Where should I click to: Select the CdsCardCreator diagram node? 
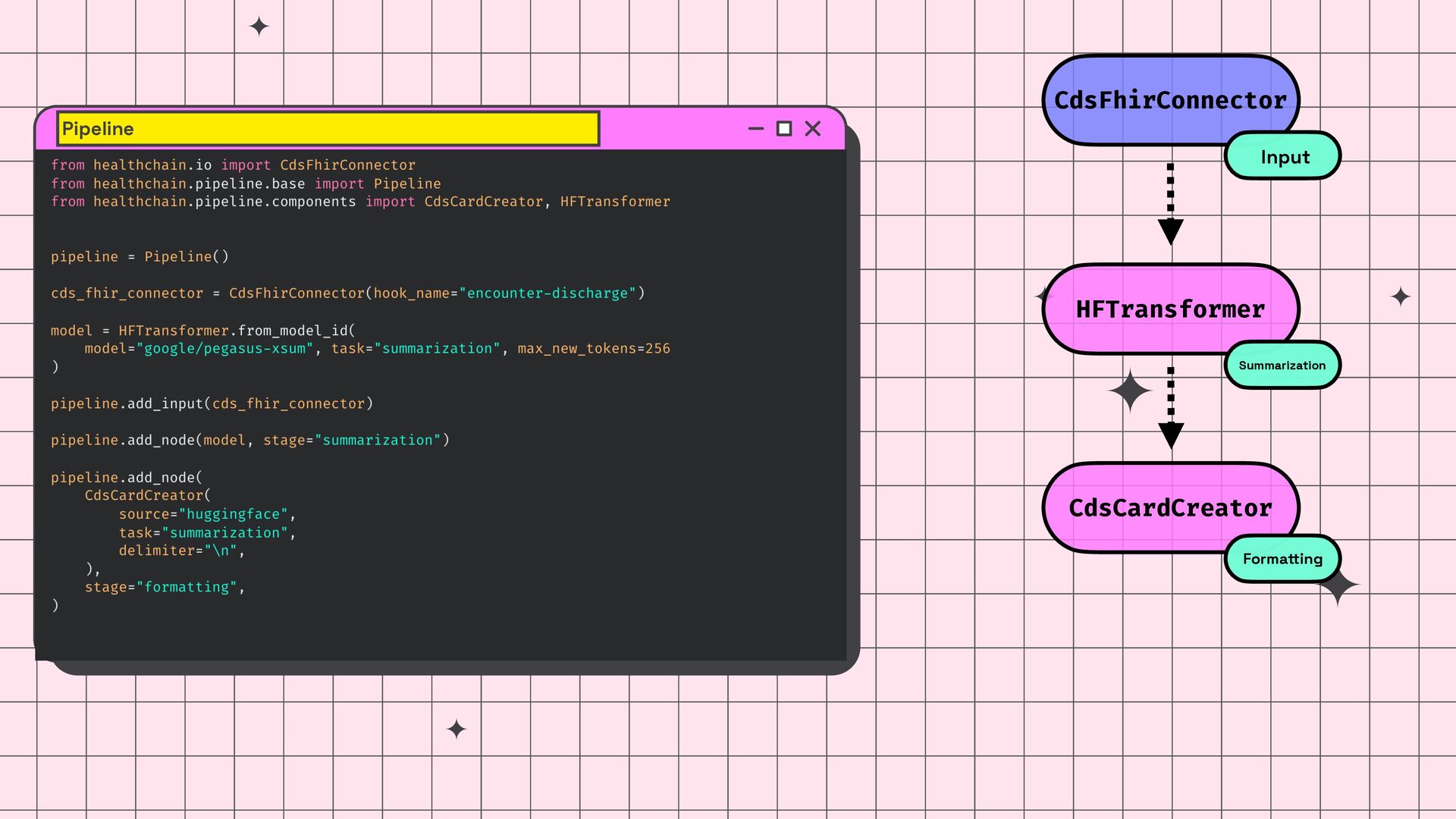point(1170,508)
